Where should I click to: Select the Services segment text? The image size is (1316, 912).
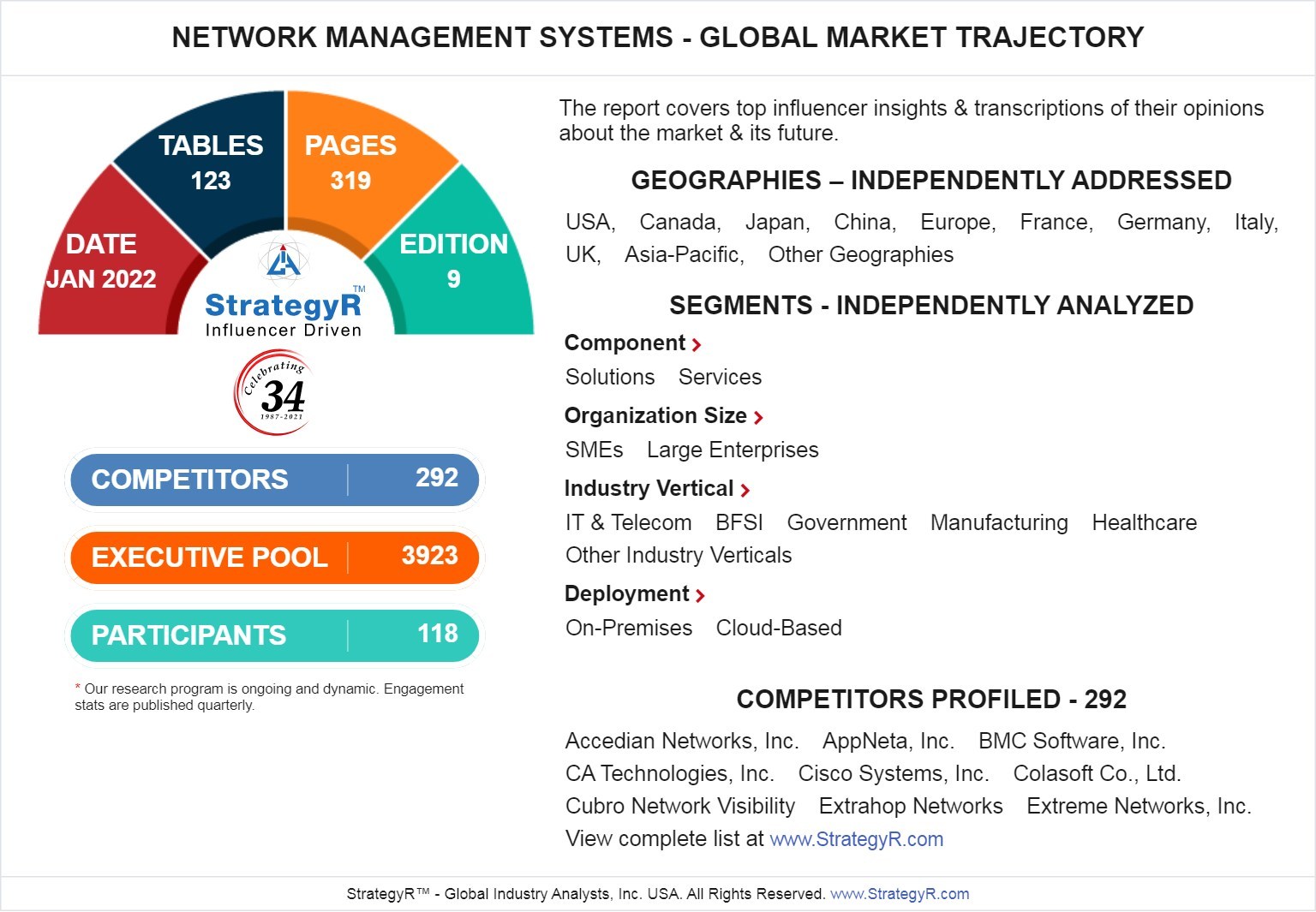[x=720, y=378]
